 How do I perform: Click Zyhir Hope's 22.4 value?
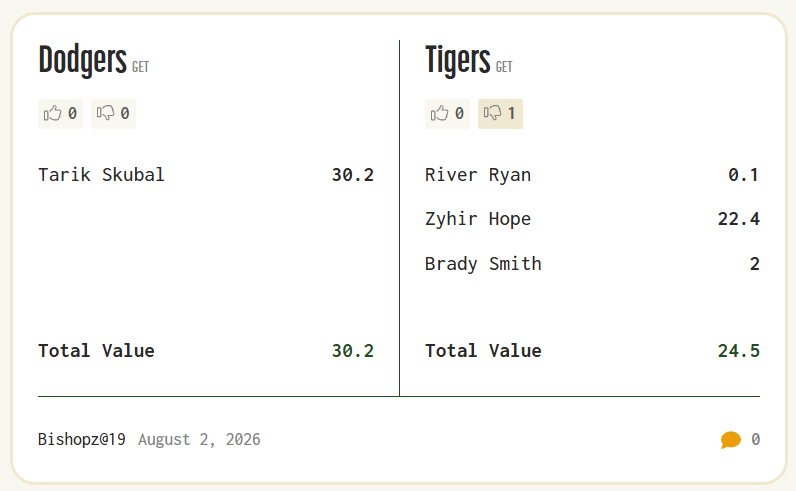point(739,219)
